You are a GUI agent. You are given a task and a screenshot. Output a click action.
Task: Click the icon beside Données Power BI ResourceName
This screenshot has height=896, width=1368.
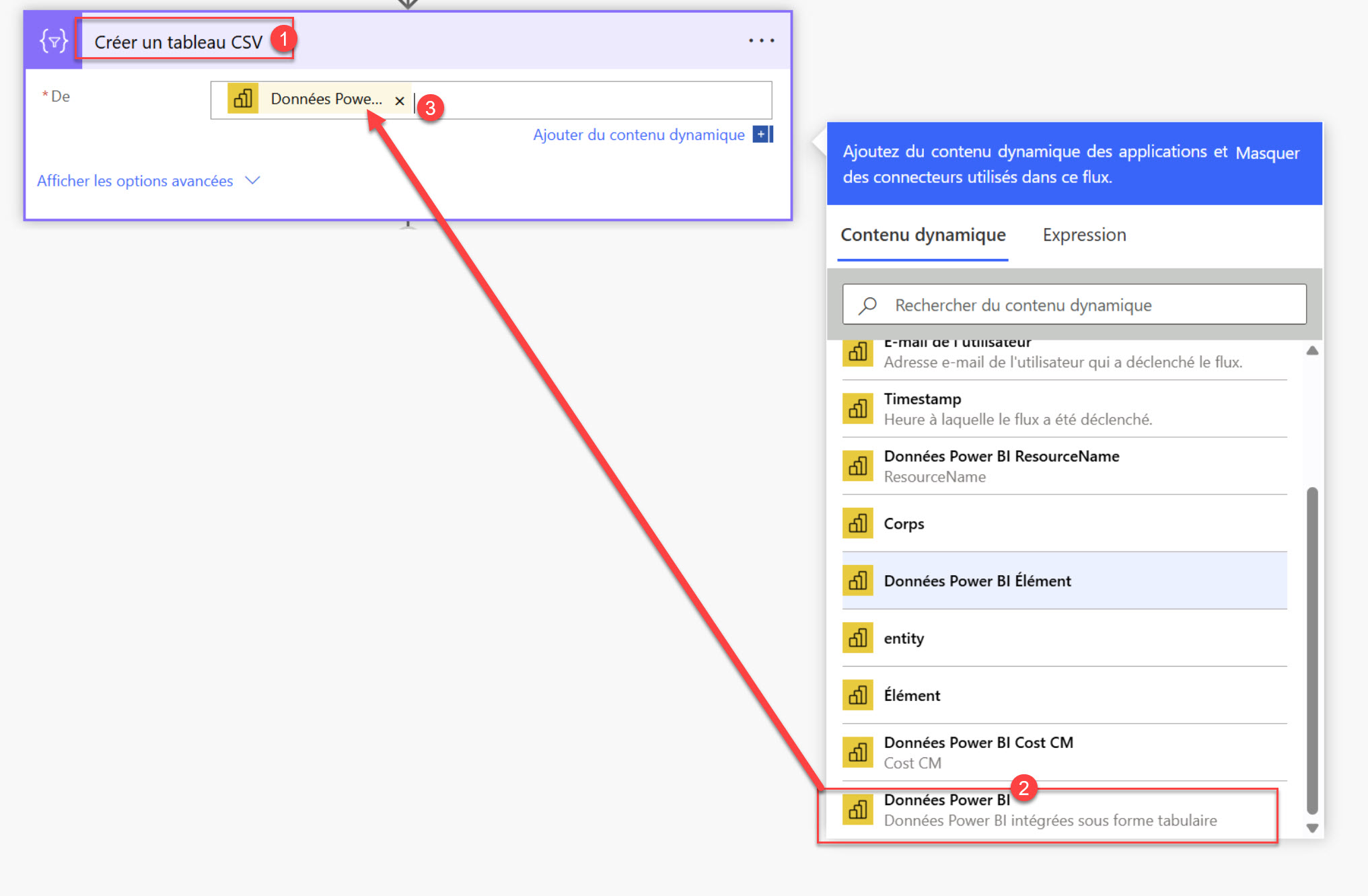coord(858,466)
